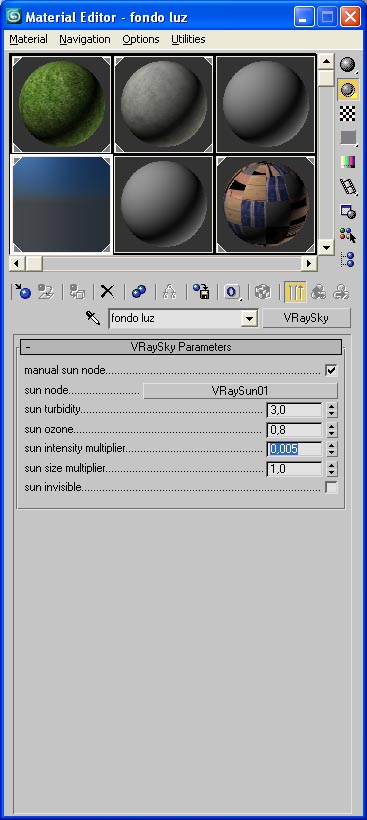Viewport: 367px width, 820px height.
Task: Click Make Material Copy icon
Action: (x=139, y=292)
